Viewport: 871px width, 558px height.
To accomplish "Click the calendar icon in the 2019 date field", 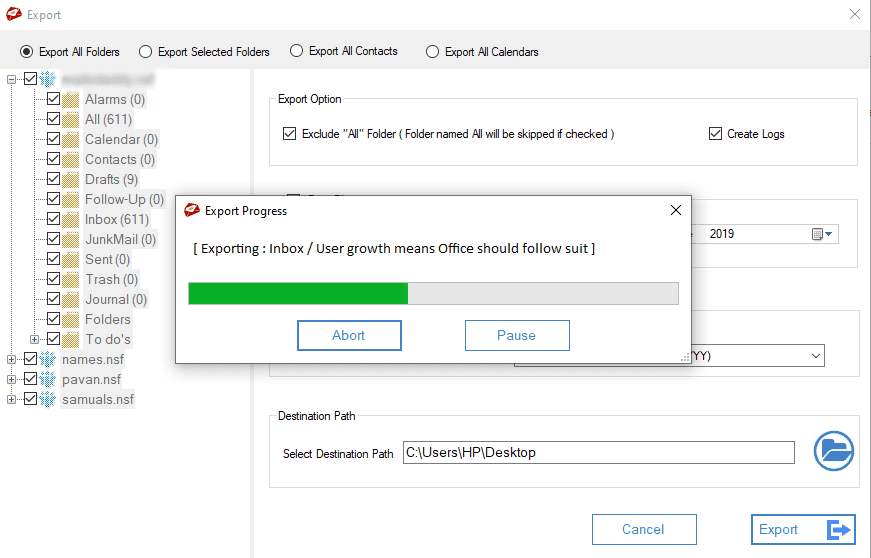I will [x=817, y=234].
